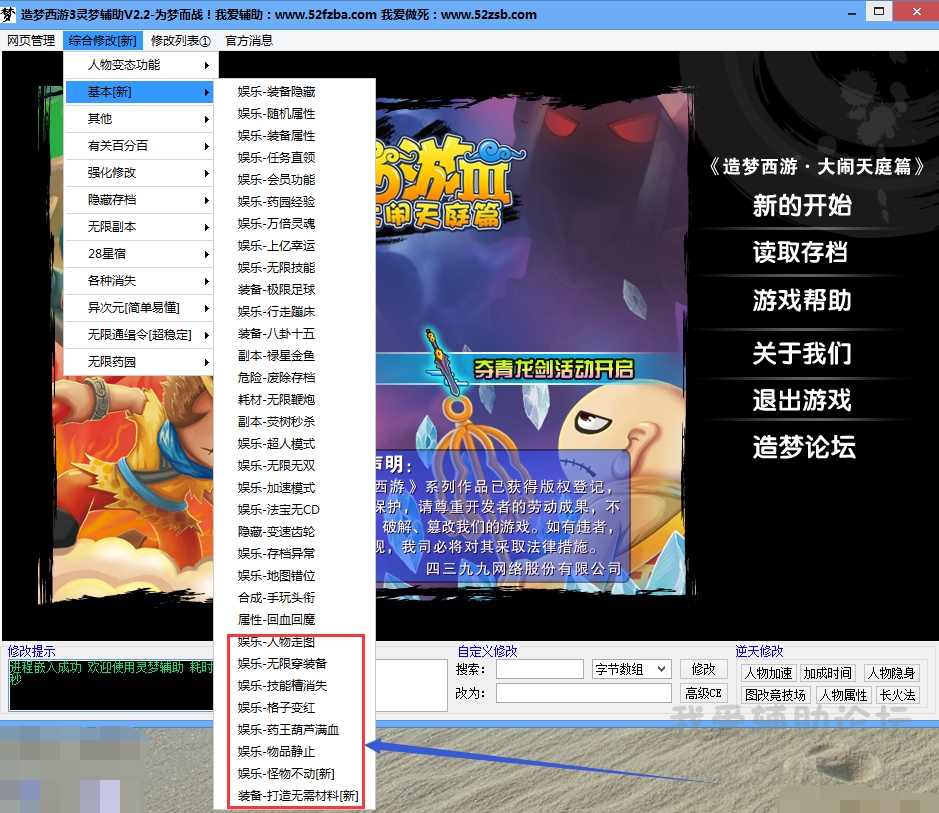Open the 字节数组 type dropdown
Screen dimensions: 939x813
click(631, 669)
